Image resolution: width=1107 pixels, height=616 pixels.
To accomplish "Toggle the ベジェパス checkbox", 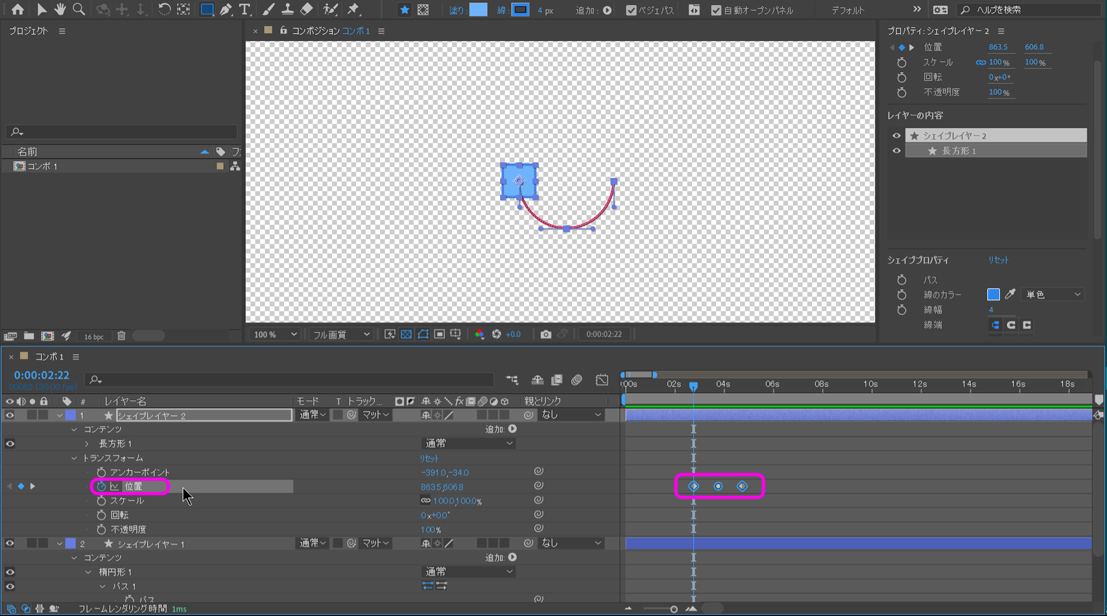I will point(631,10).
